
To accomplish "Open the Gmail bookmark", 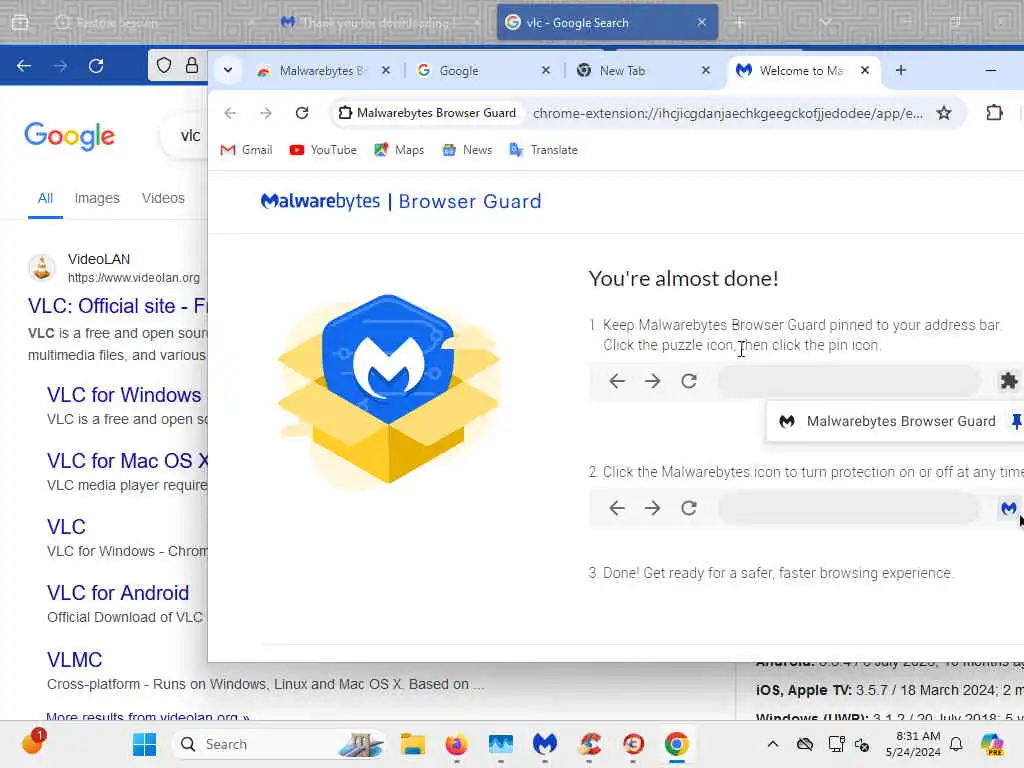I will pyautogui.click(x=246, y=150).
